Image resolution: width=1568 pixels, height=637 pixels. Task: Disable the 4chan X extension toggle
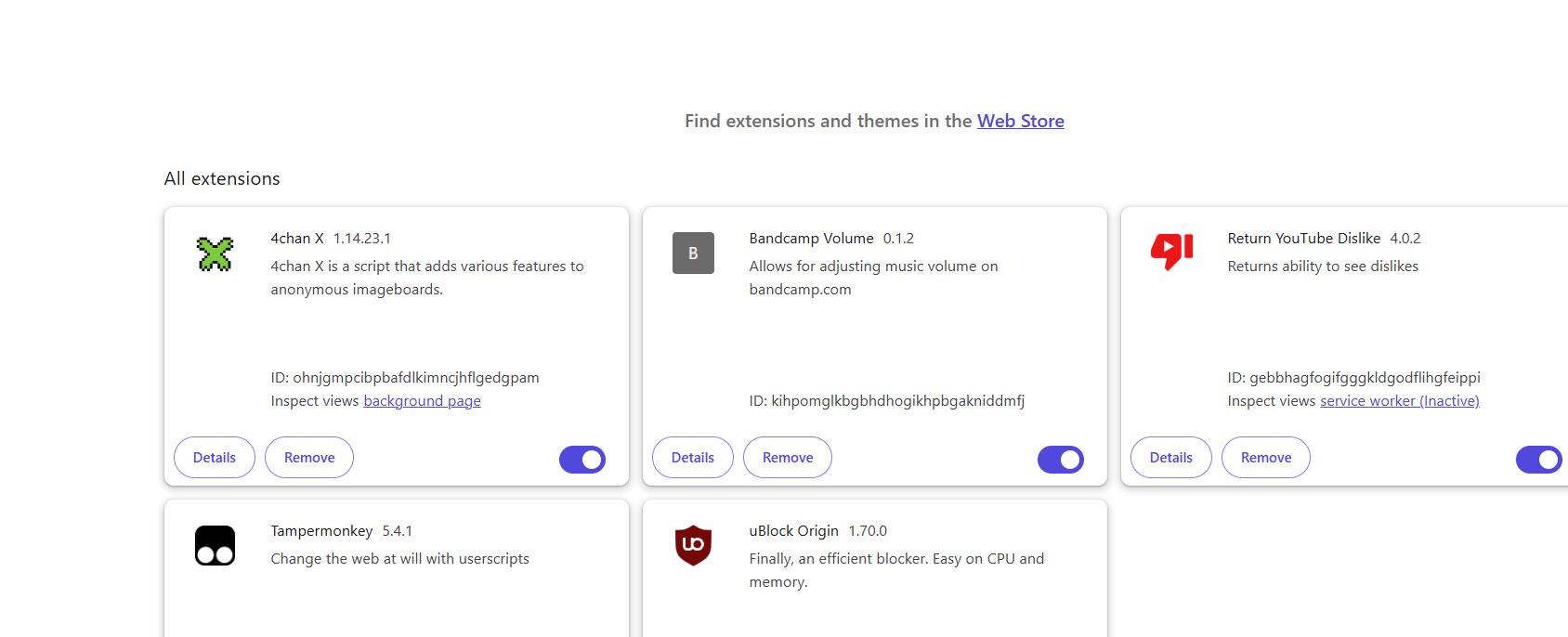point(582,459)
